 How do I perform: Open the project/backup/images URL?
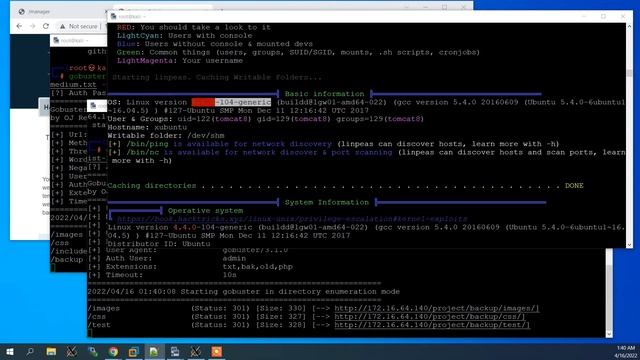[437, 308]
